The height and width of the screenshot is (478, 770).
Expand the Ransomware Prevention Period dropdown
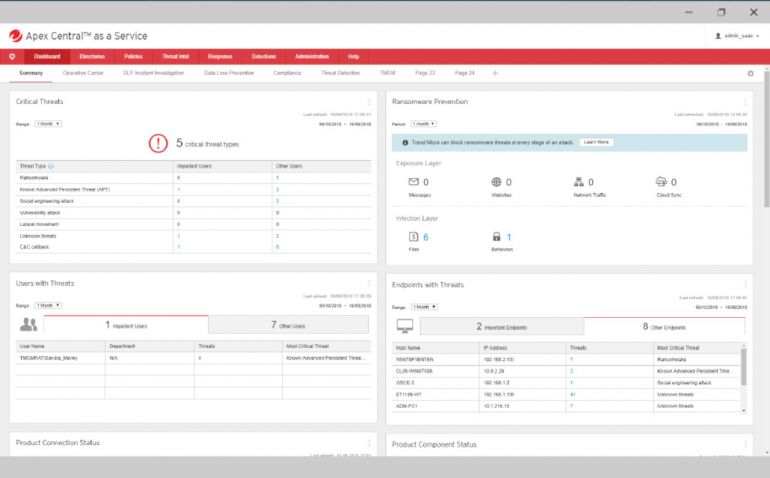coord(425,124)
